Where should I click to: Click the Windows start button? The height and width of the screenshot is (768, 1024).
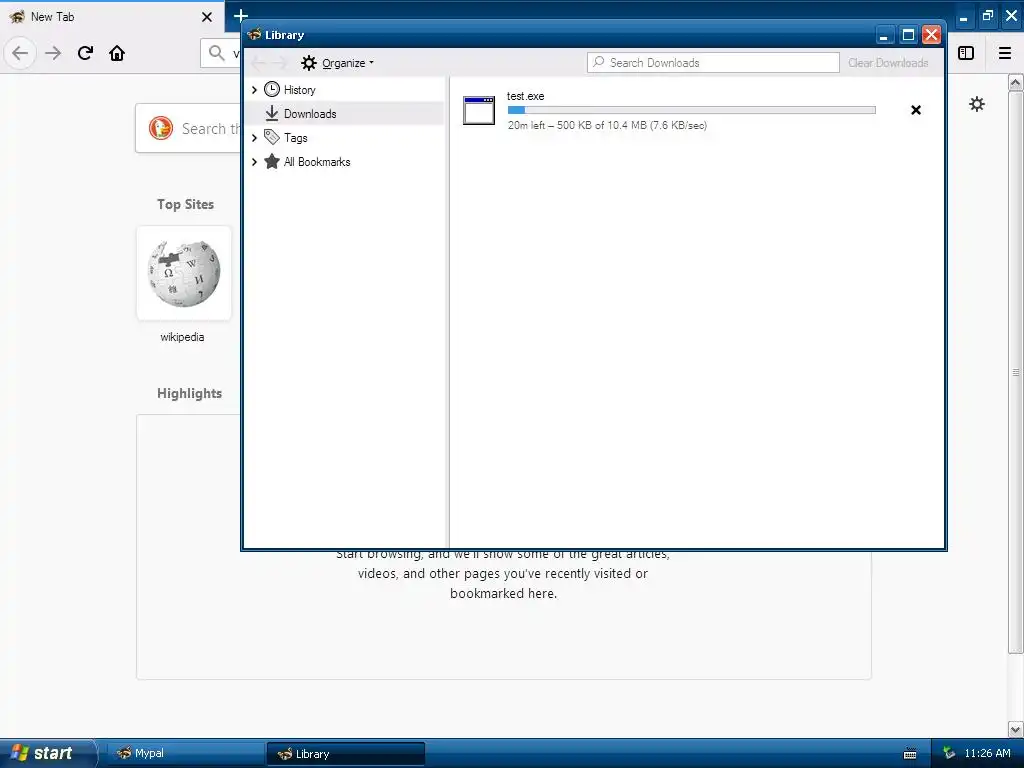click(47, 753)
